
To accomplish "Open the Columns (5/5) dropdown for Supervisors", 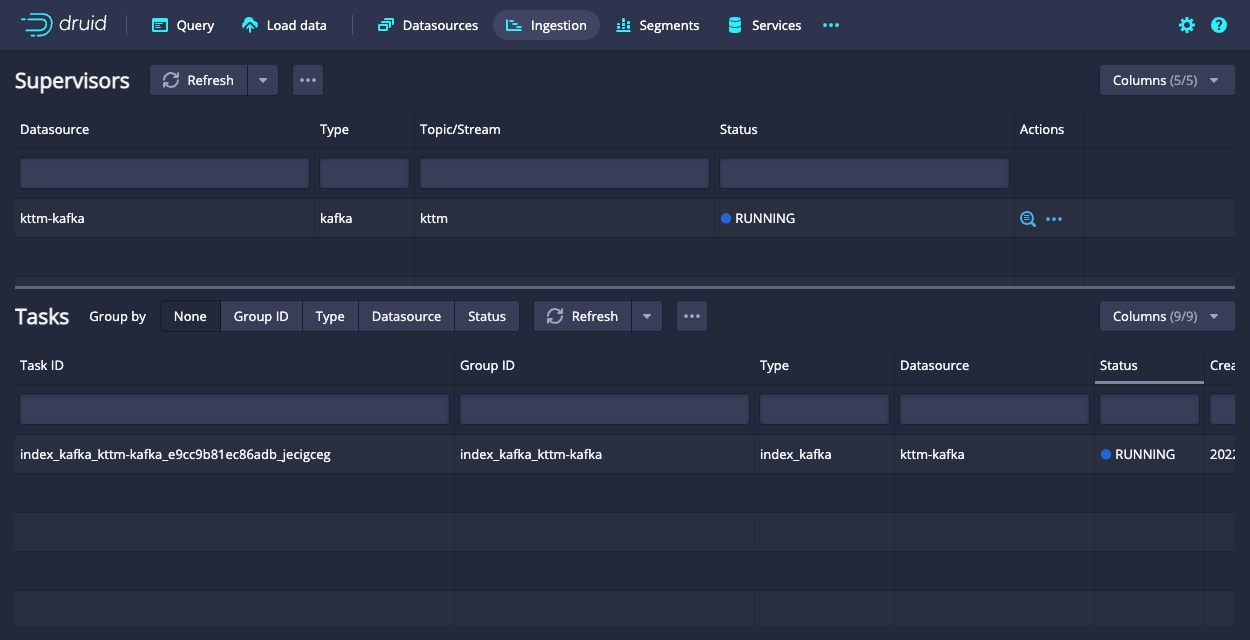I will pyautogui.click(x=1166, y=79).
